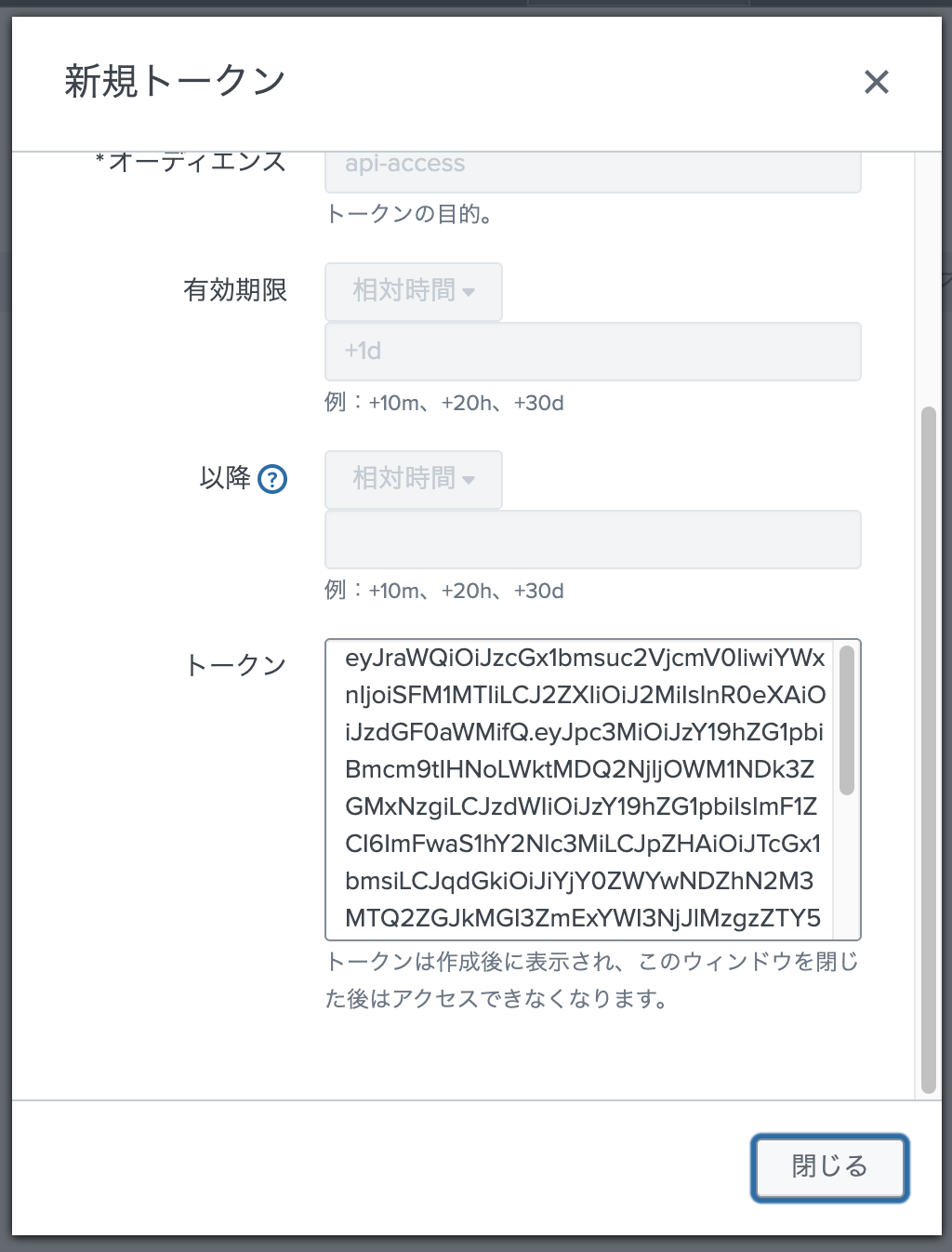This screenshot has height=1252, width=952.
Task: Focus the empty 以降 time input field
Action: pyautogui.click(x=592, y=539)
